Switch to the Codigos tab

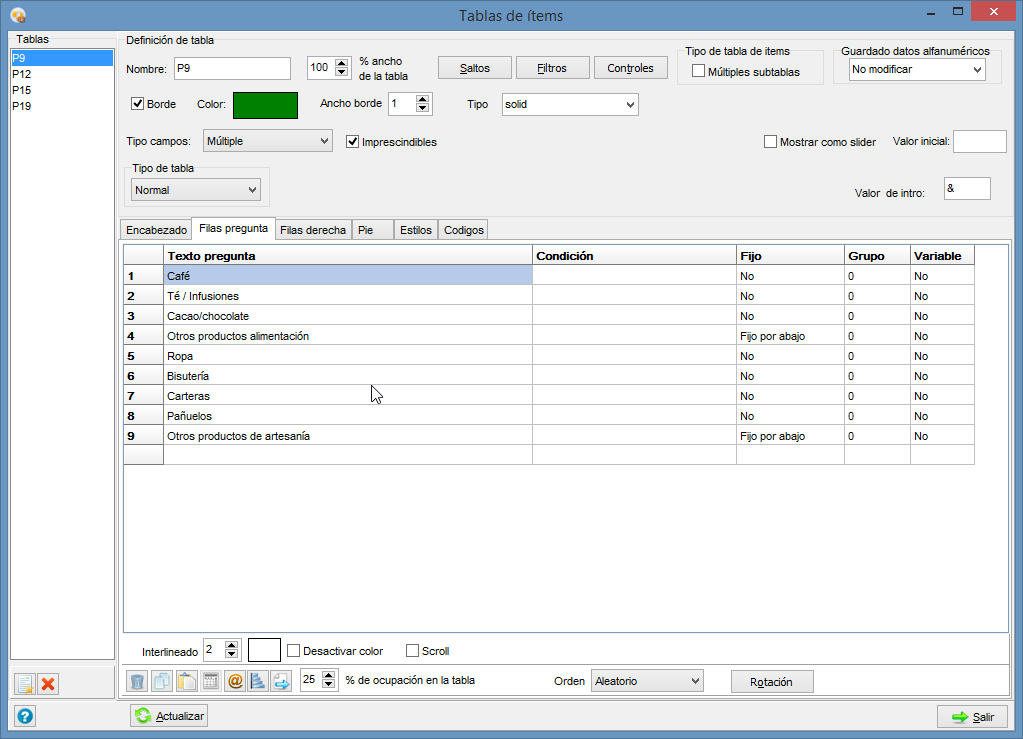click(x=463, y=230)
